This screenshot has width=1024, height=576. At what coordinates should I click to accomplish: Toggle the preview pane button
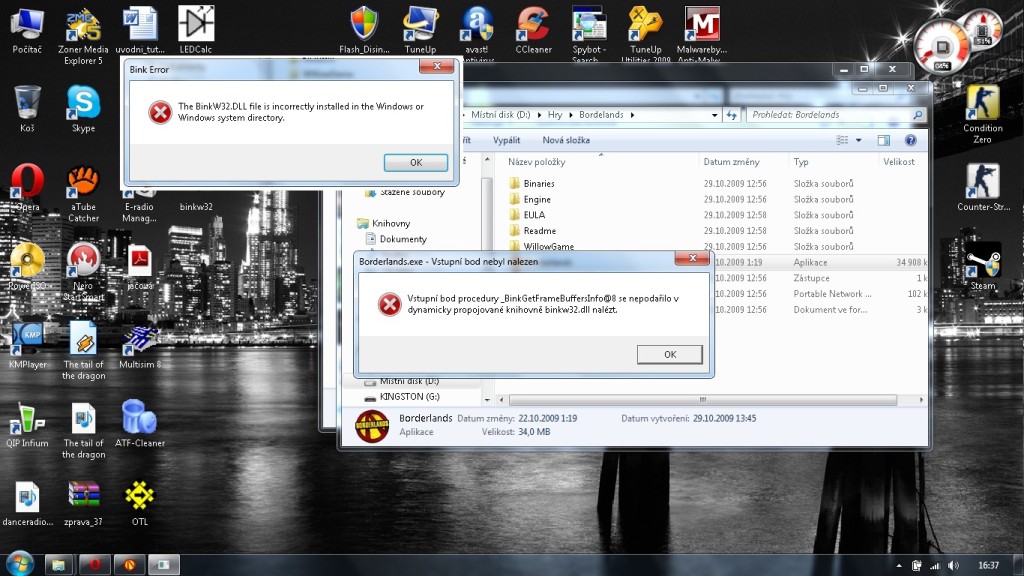[884, 140]
